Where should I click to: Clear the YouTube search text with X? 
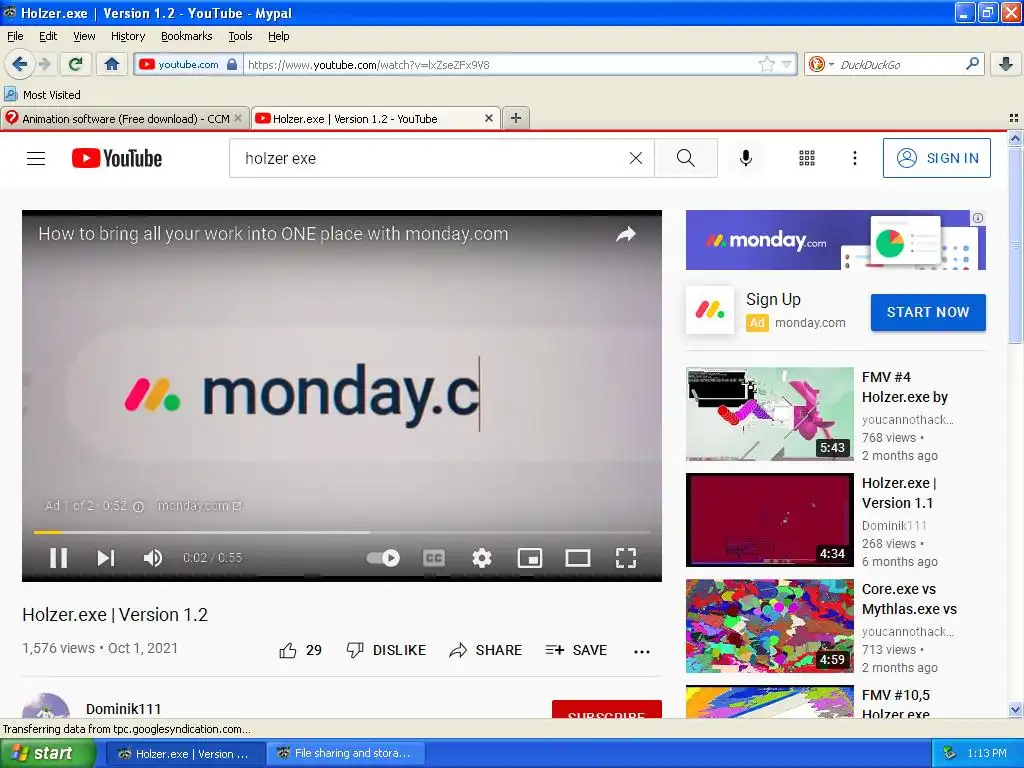[x=636, y=158]
